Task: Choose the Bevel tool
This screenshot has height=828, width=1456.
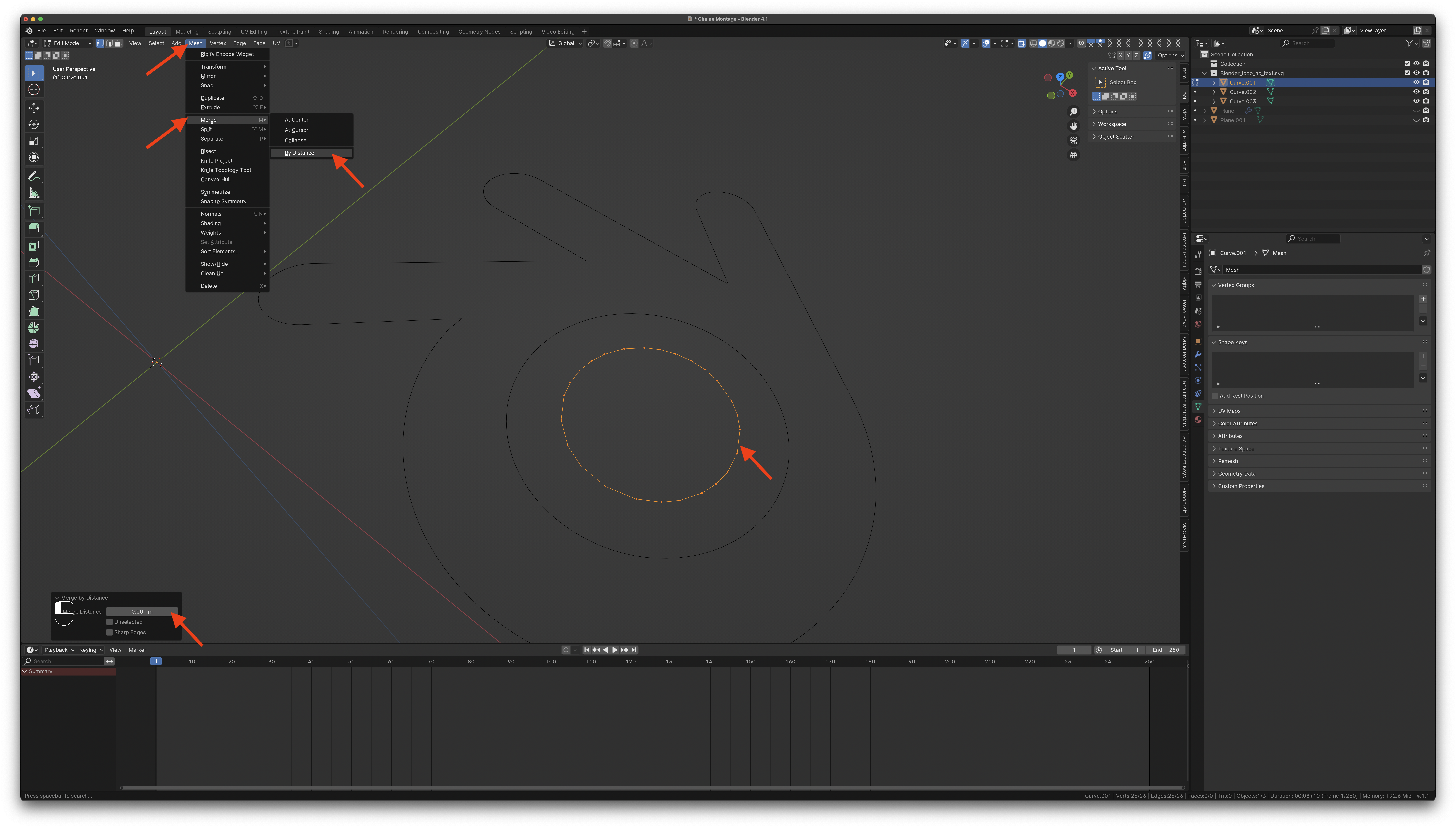Action: click(34, 262)
